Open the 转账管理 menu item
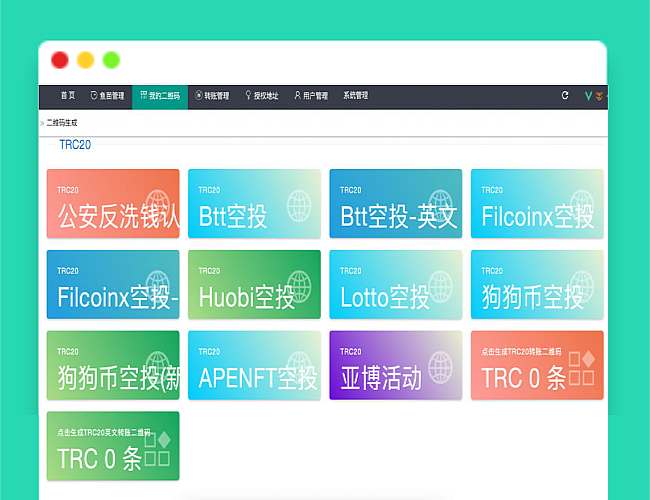The height and width of the screenshot is (500, 650). pos(212,96)
